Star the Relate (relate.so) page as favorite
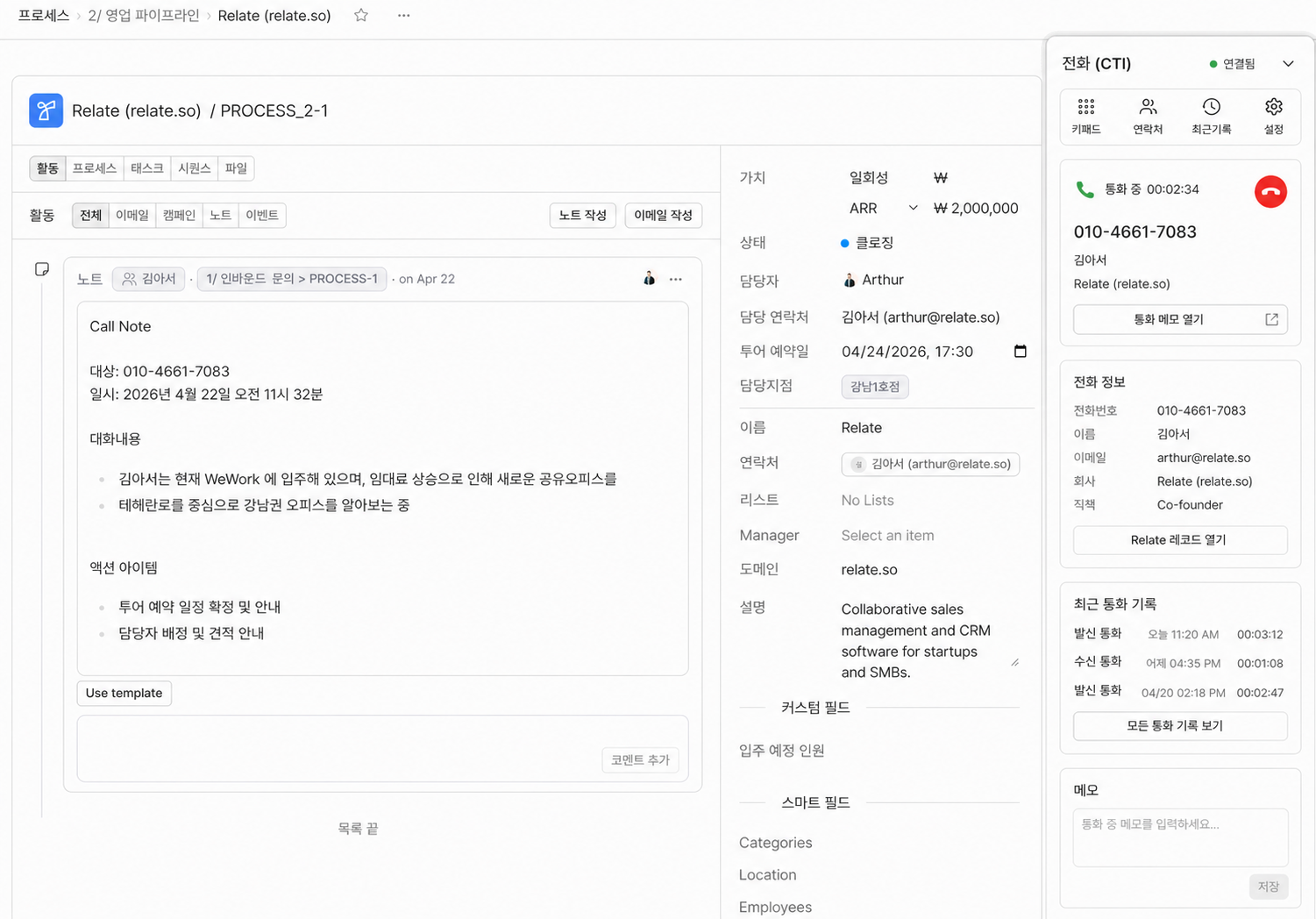The height and width of the screenshot is (919, 1316). pos(360,15)
